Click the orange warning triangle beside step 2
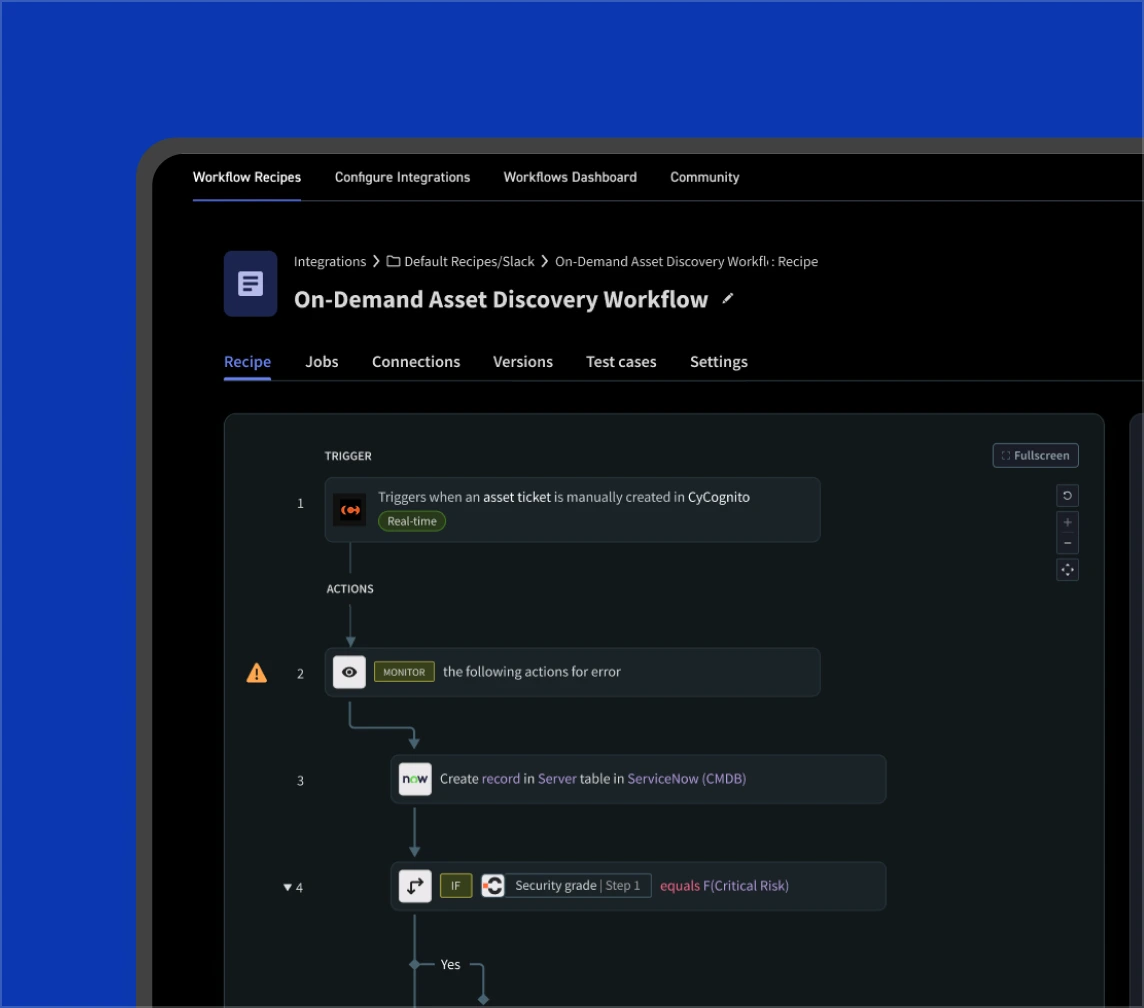Image resolution: width=1144 pixels, height=1008 pixels. click(x=257, y=673)
